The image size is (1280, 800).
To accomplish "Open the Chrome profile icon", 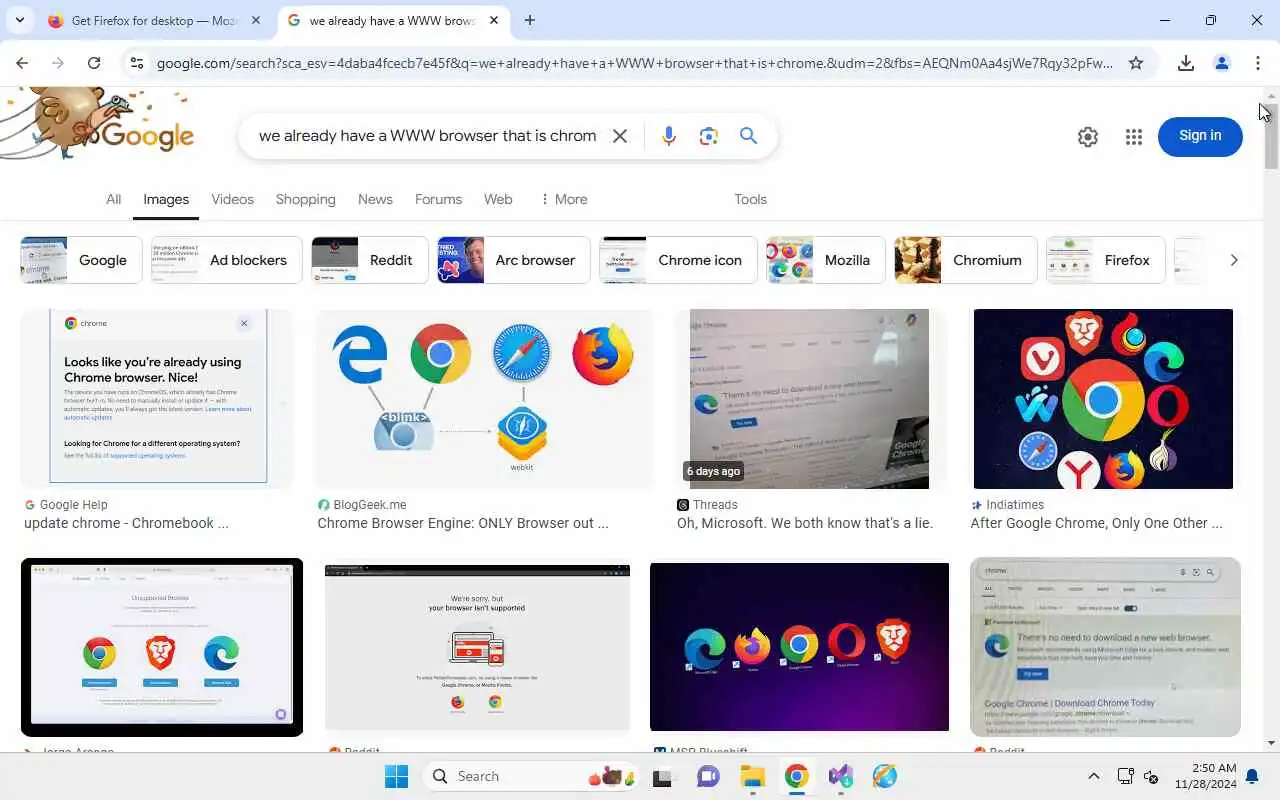I will tap(1222, 63).
